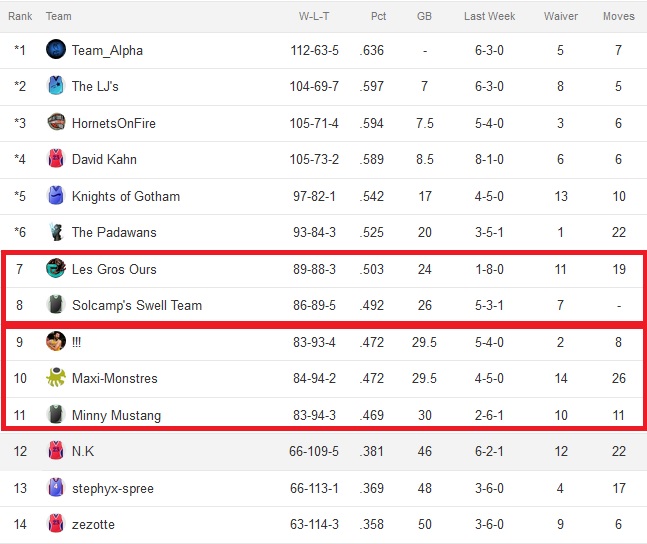Sort table by the W-L-T header
This screenshot has width=647, height=544.
314,16
